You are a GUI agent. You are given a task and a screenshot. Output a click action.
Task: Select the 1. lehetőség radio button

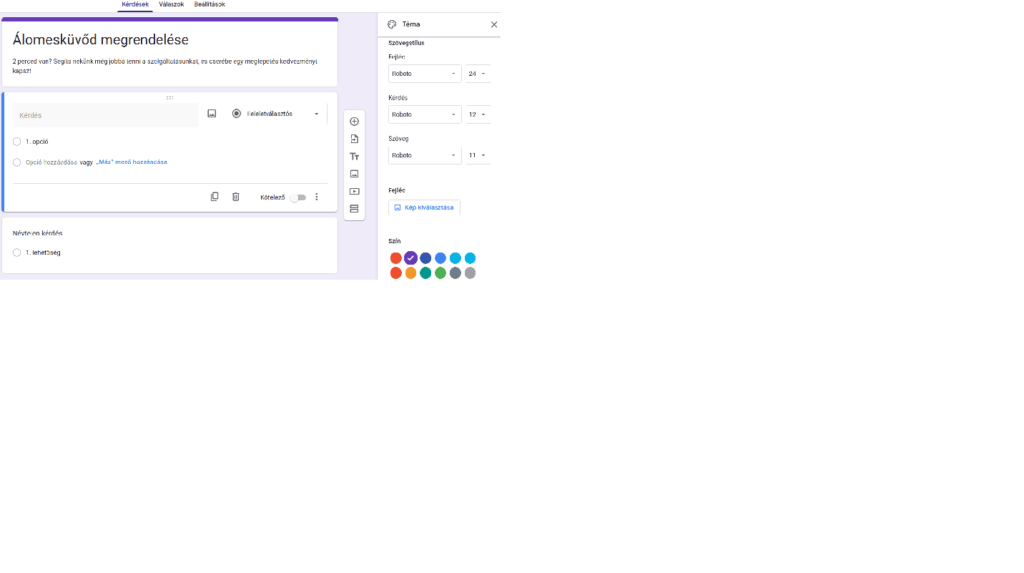coord(17,252)
